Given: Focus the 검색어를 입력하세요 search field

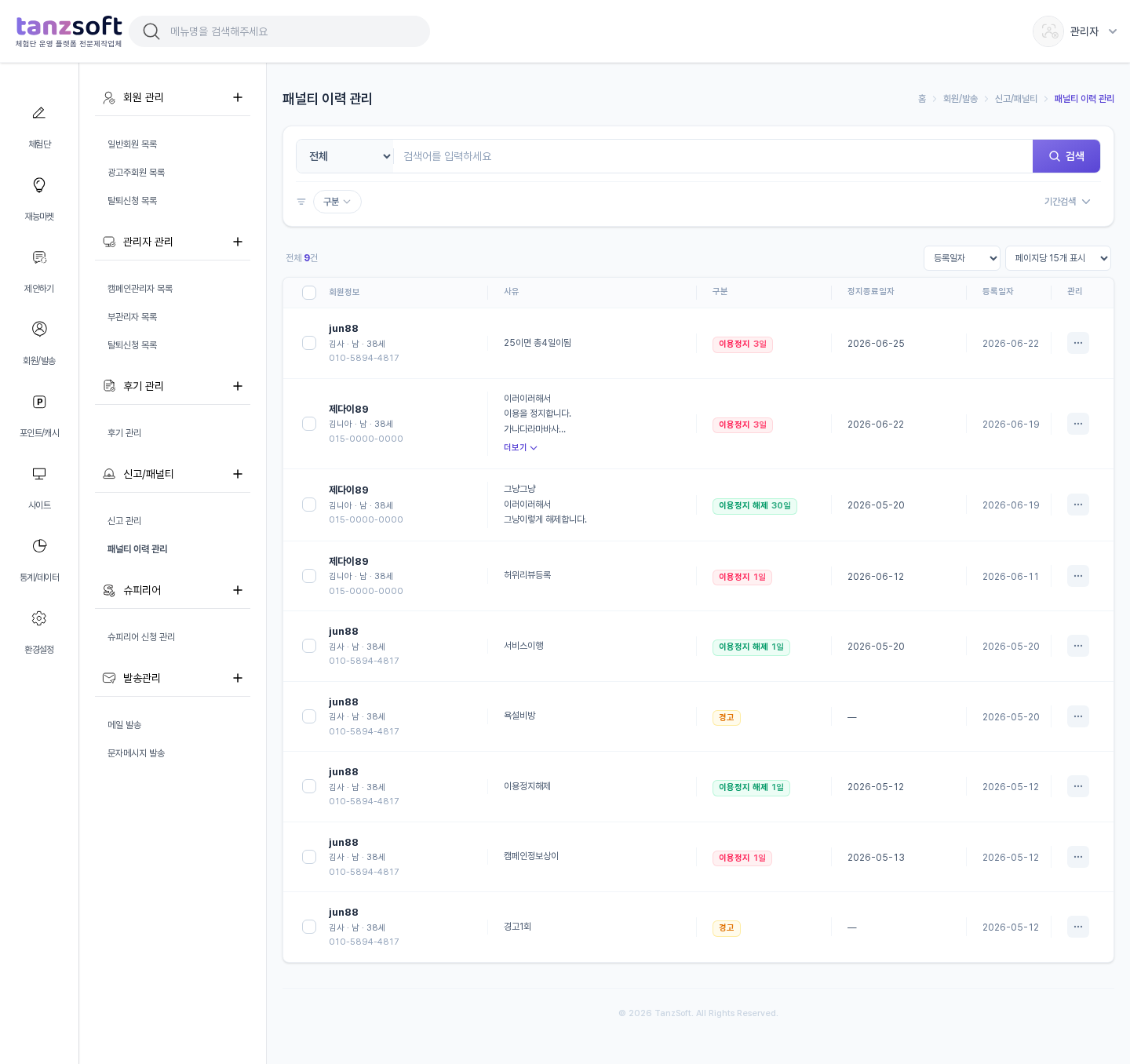Looking at the screenshot, I should click(713, 156).
